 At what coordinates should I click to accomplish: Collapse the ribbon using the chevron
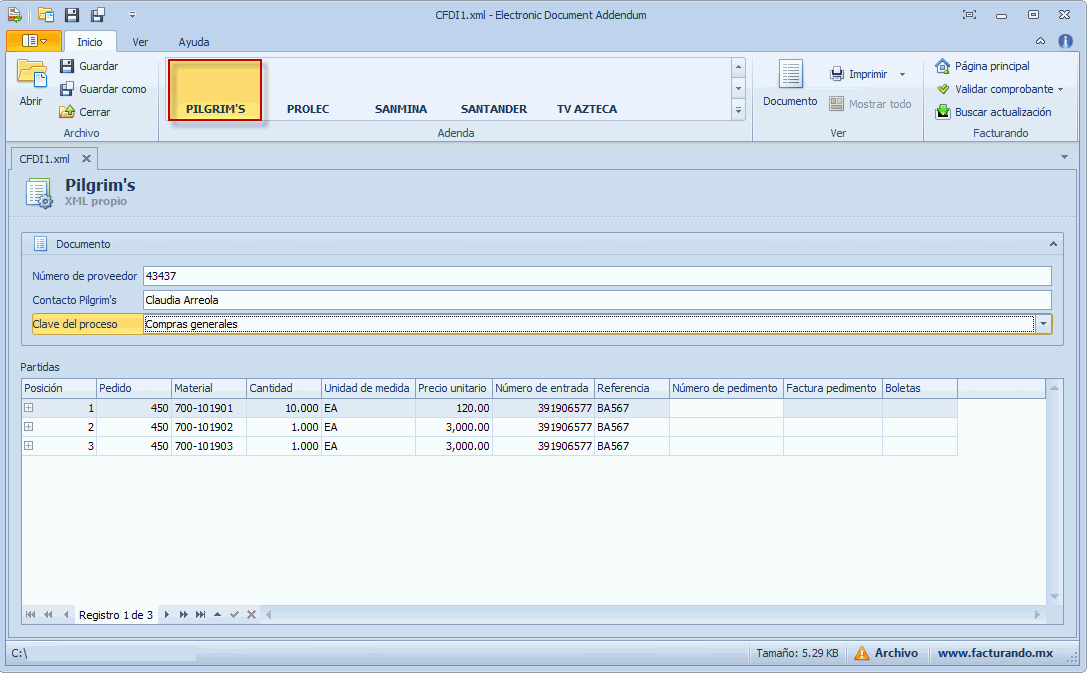[x=1041, y=41]
